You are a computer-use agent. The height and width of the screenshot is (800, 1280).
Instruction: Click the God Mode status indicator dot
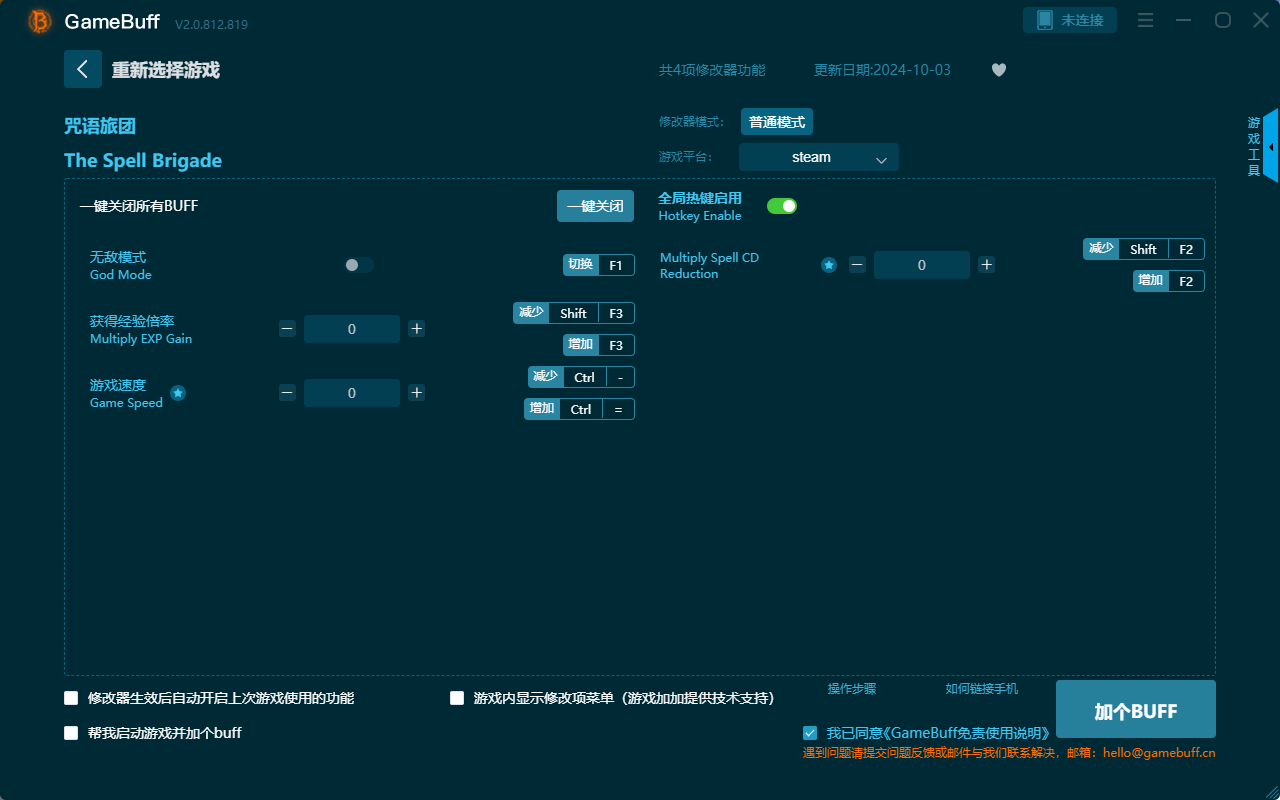351,265
